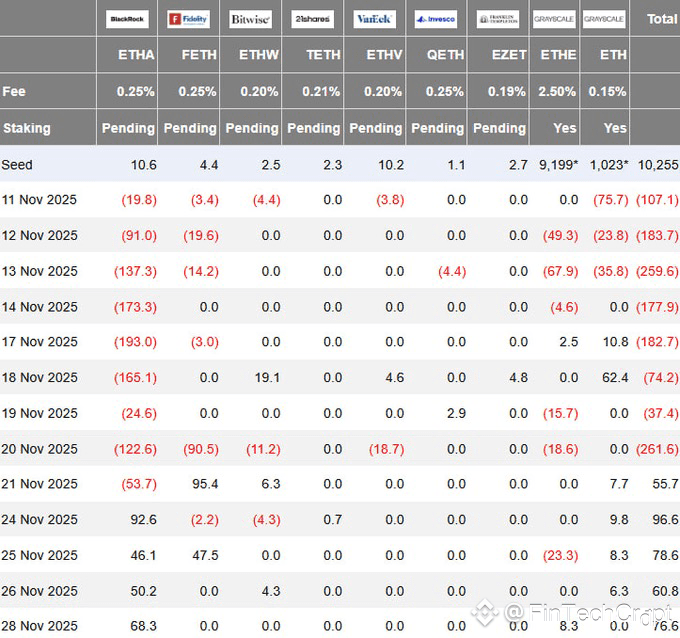Click the 9,199* seed value
Screen dimensions: 680x638
(559, 165)
